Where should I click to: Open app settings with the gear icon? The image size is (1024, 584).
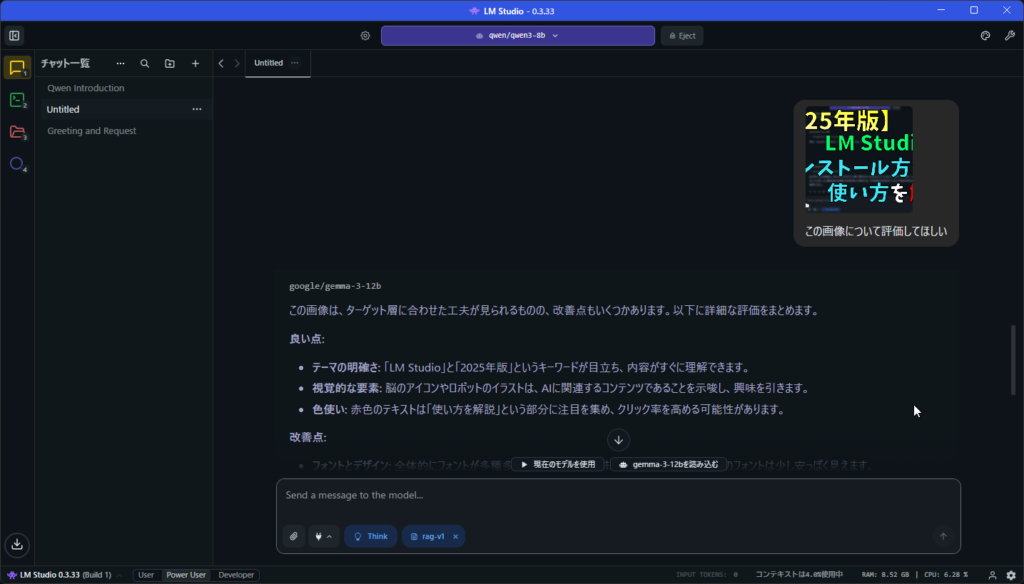[365, 35]
